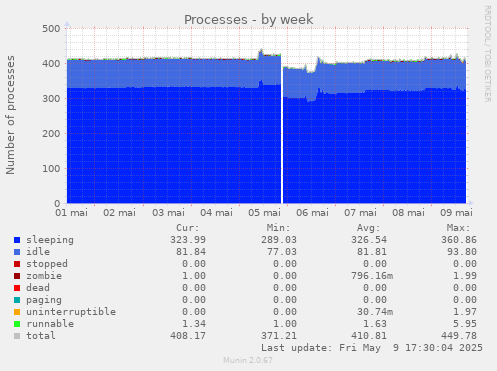The width and height of the screenshot is (497, 371).
Task: Click the 'paging' legend label
Action: 44,300
